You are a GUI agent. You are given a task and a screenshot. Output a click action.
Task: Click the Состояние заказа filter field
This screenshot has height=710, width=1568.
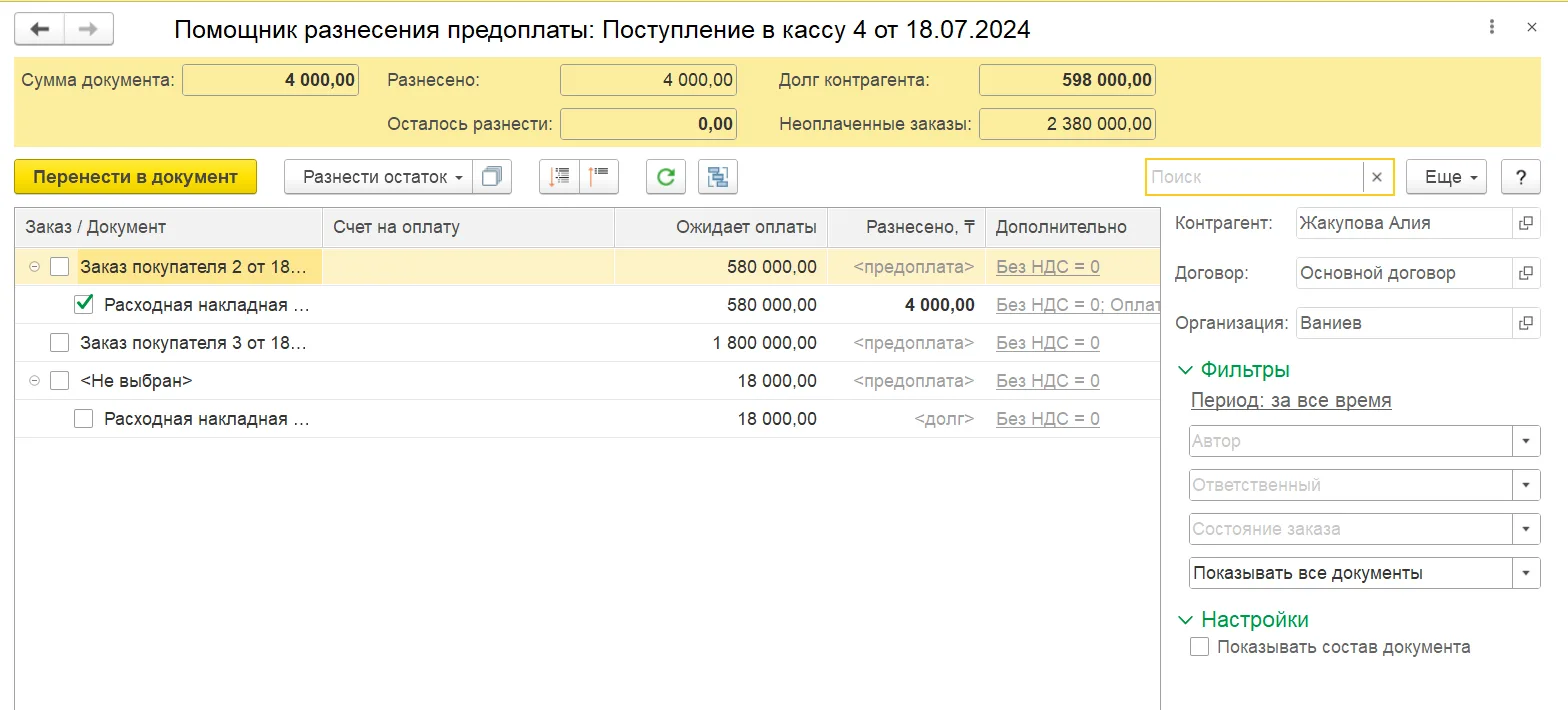coord(1351,529)
